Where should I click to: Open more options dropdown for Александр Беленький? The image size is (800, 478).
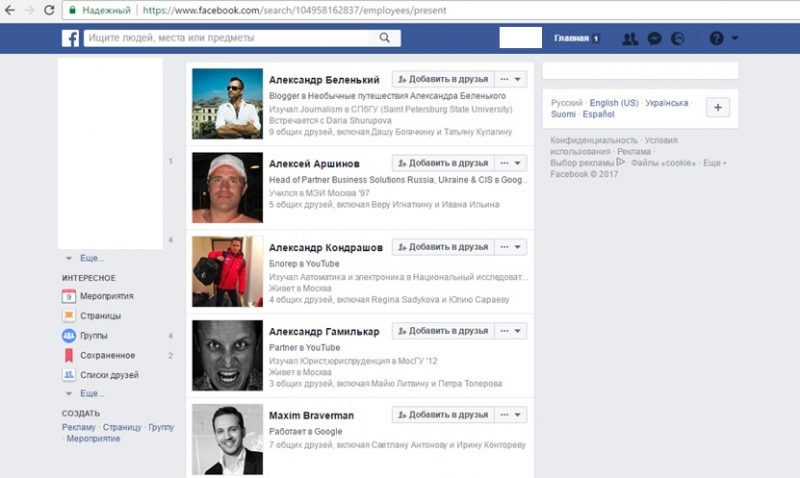coord(511,79)
